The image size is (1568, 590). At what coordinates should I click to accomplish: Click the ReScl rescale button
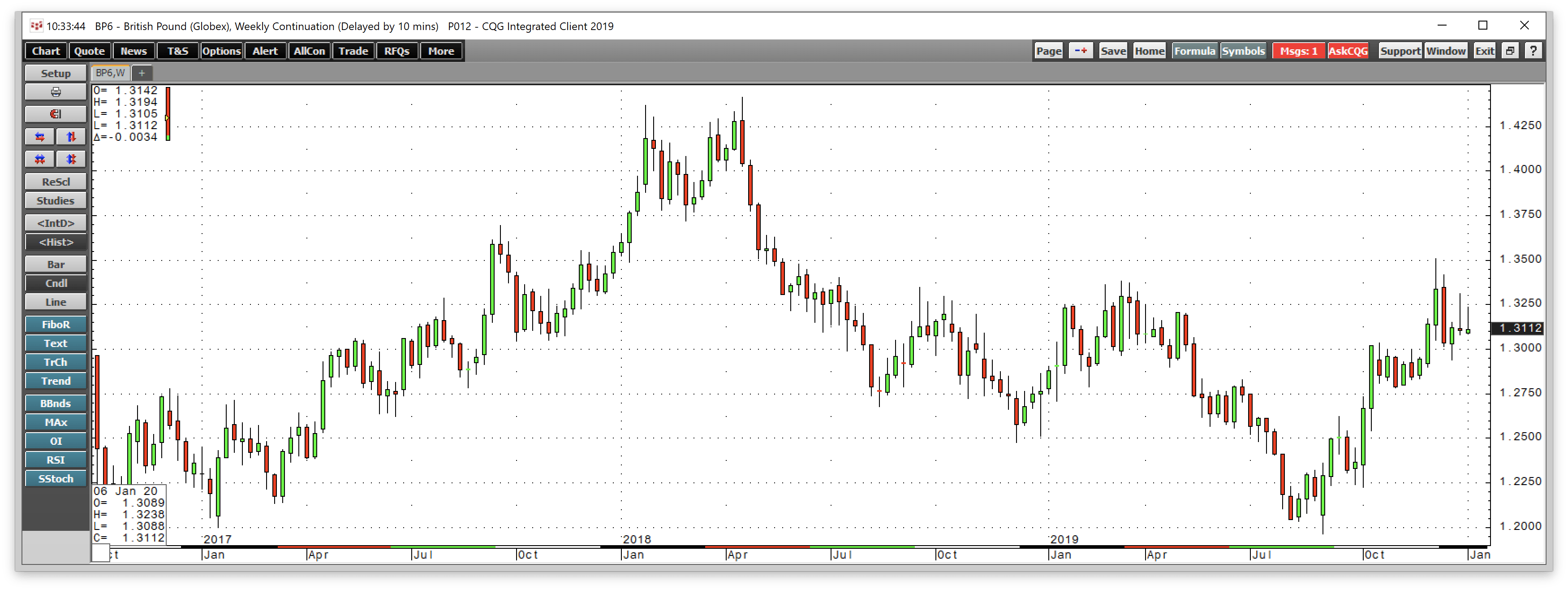point(56,182)
